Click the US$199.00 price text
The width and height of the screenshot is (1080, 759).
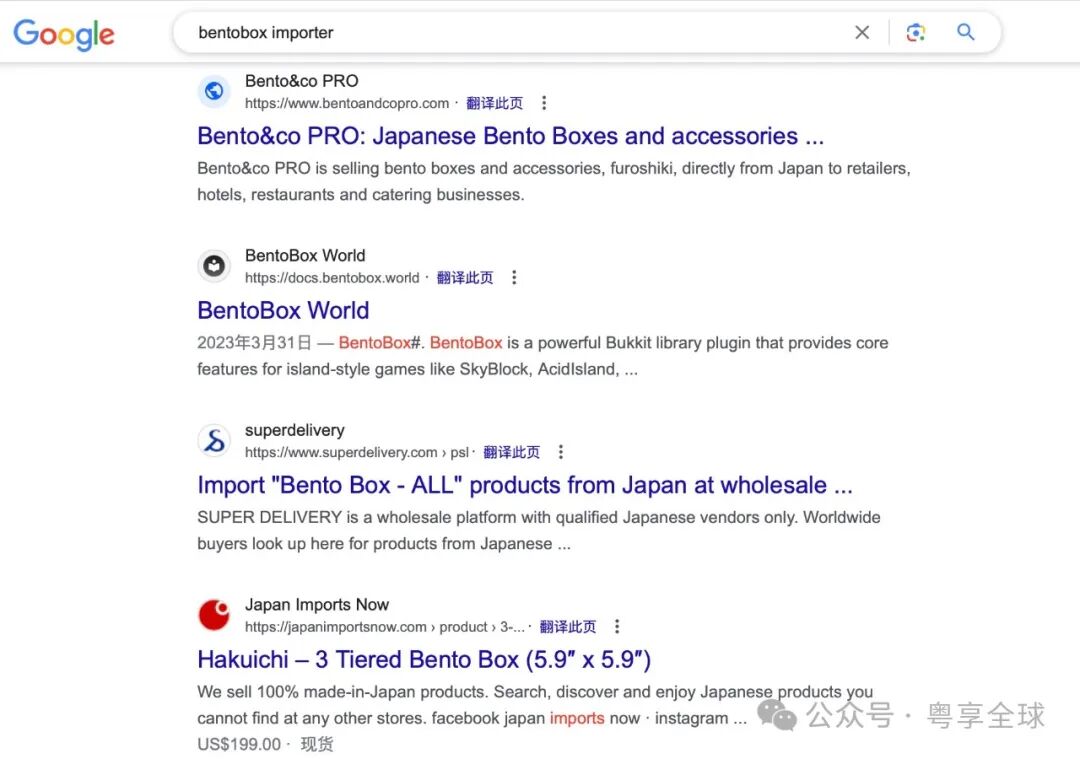tap(239, 744)
